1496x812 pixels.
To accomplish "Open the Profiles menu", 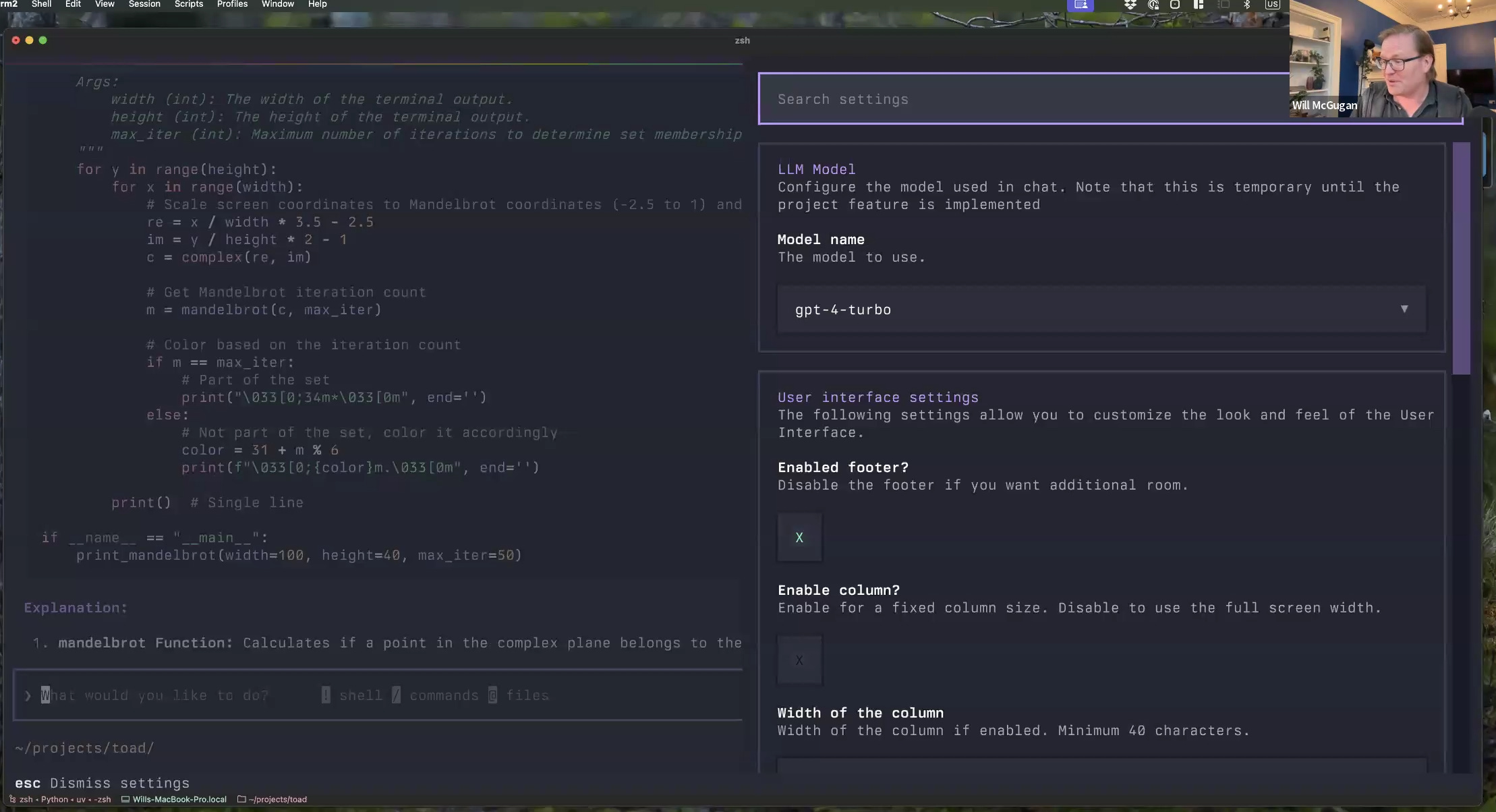I will pos(232,5).
